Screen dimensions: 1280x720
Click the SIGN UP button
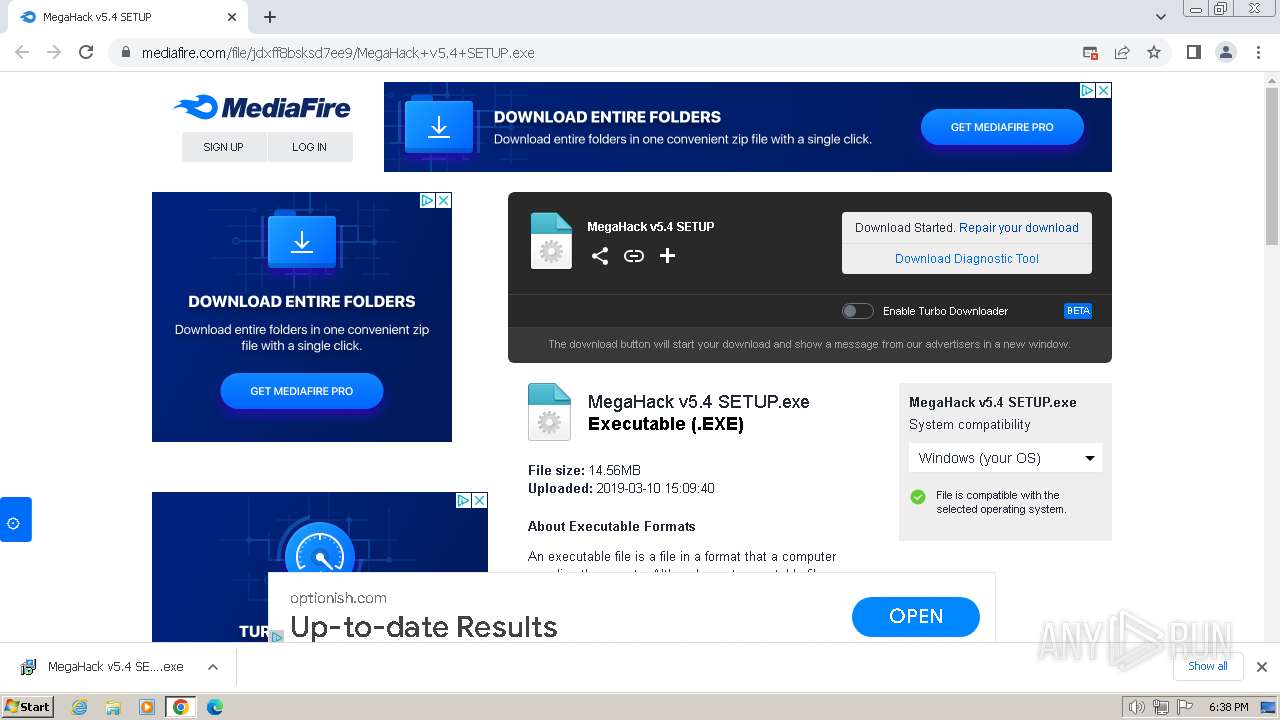[x=224, y=147]
